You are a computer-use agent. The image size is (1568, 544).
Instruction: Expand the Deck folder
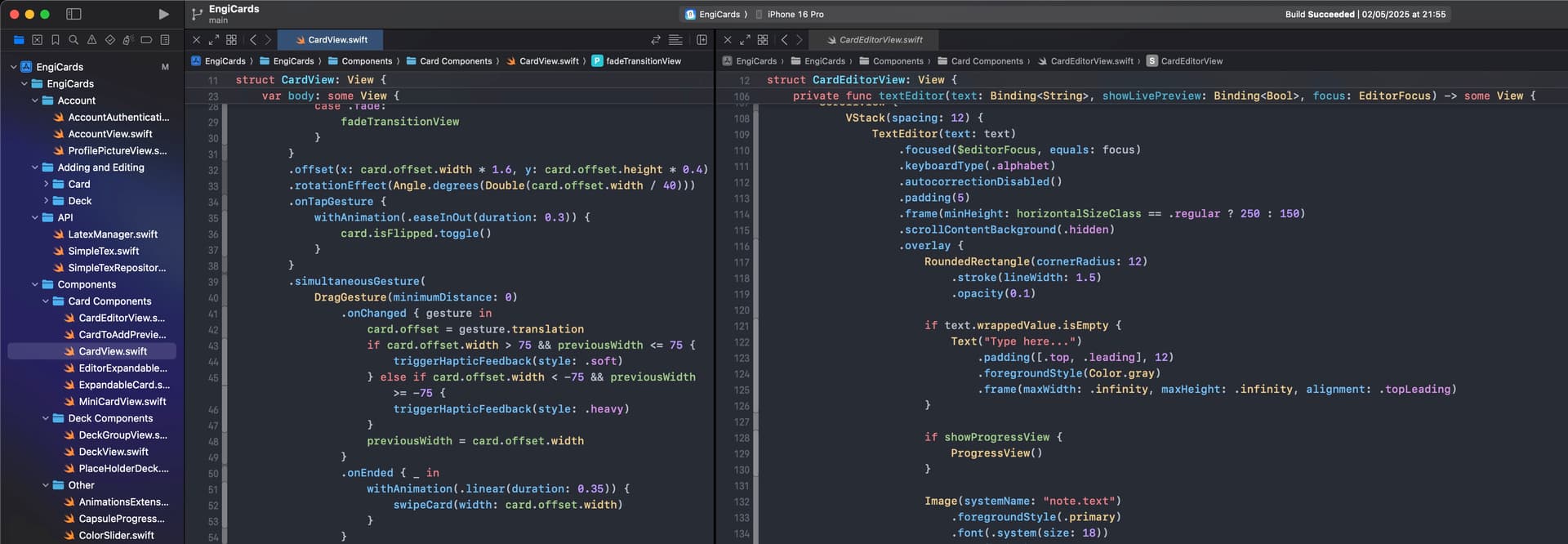pos(46,201)
